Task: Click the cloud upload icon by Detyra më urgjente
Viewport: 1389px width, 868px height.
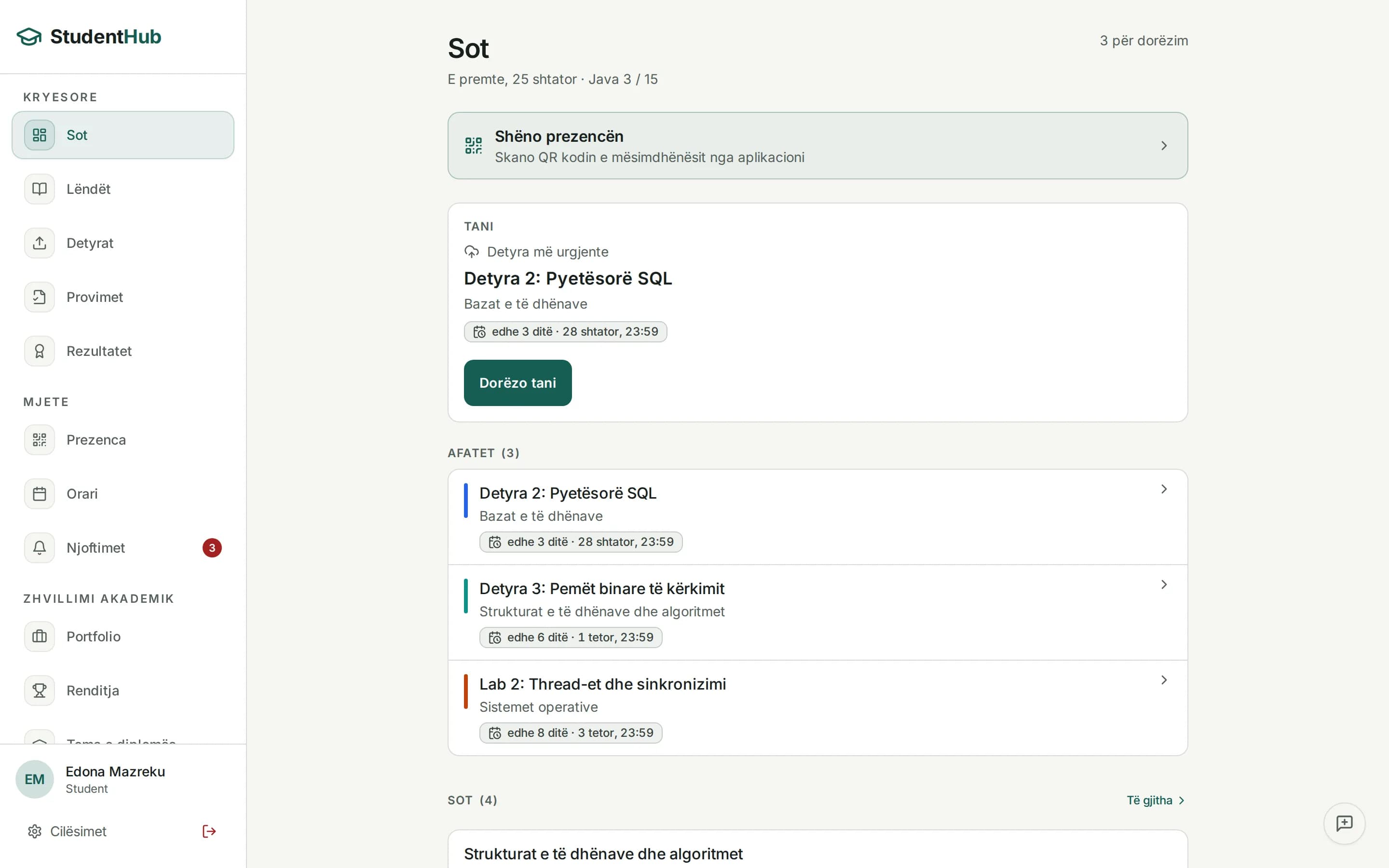Action: 472,252
